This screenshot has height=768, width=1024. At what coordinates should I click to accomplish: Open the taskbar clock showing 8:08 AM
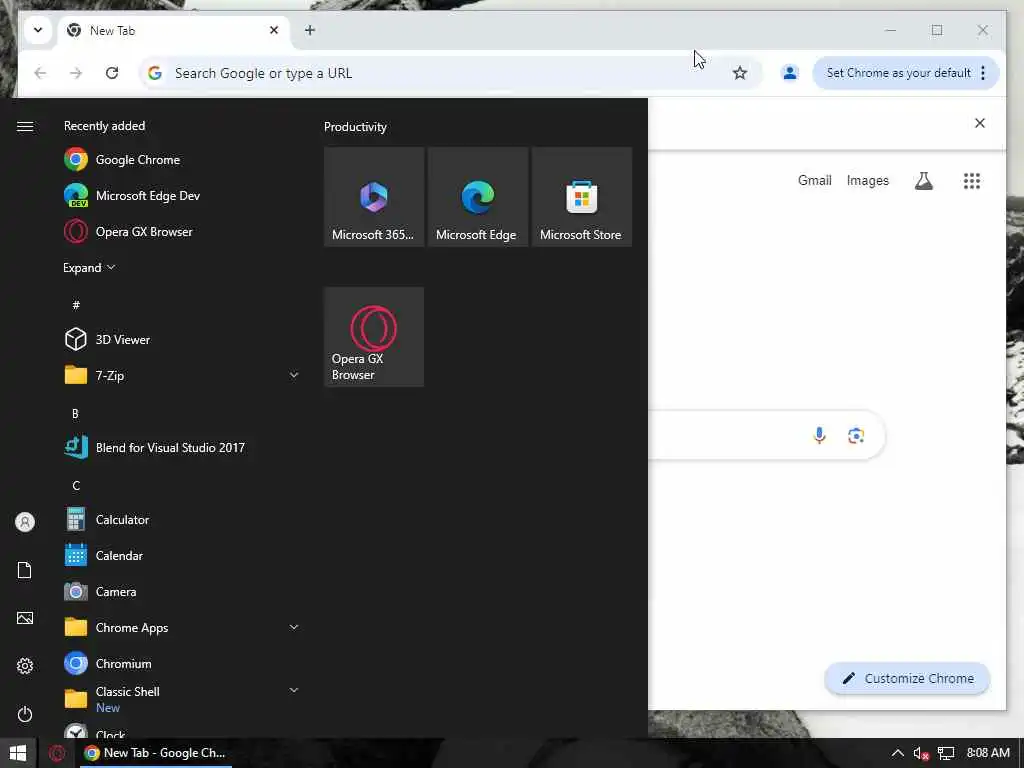pyautogui.click(x=988, y=753)
